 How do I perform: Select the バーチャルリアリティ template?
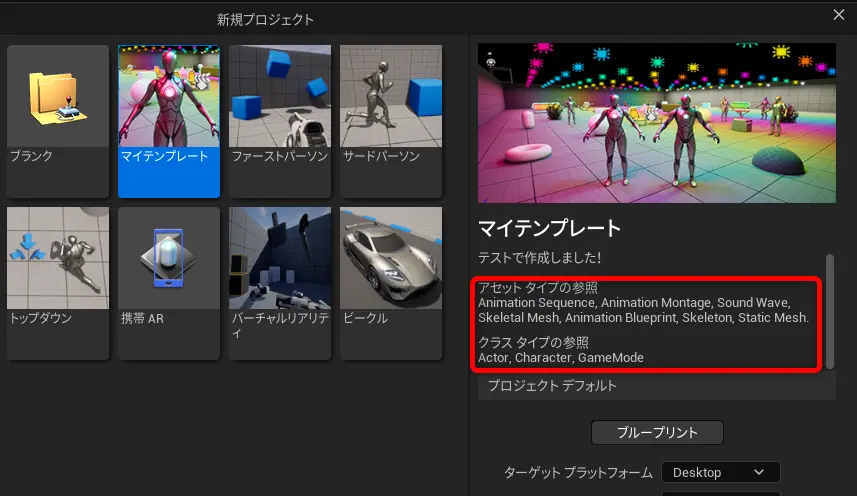[280, 283]
